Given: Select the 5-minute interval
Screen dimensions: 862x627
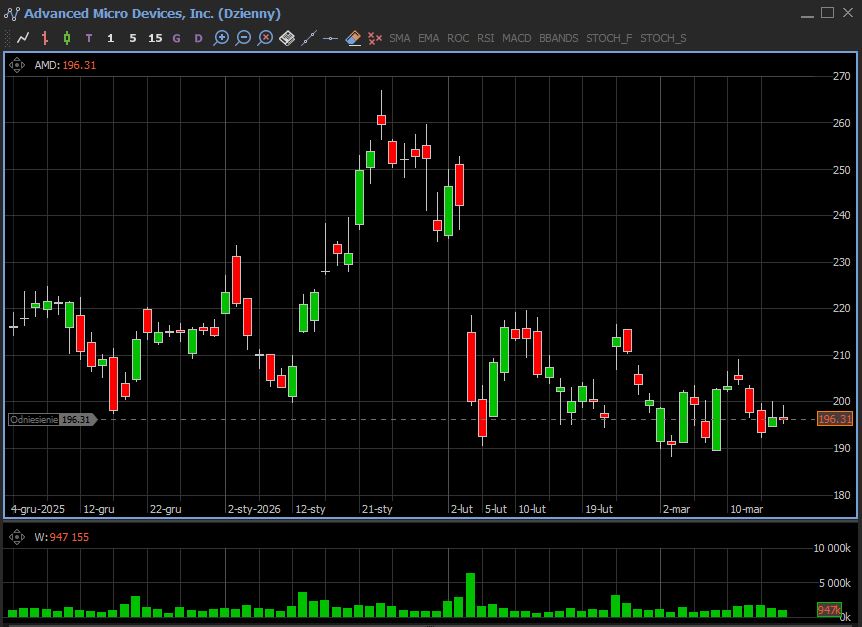Looking at the screenshot, I should 133,38.
